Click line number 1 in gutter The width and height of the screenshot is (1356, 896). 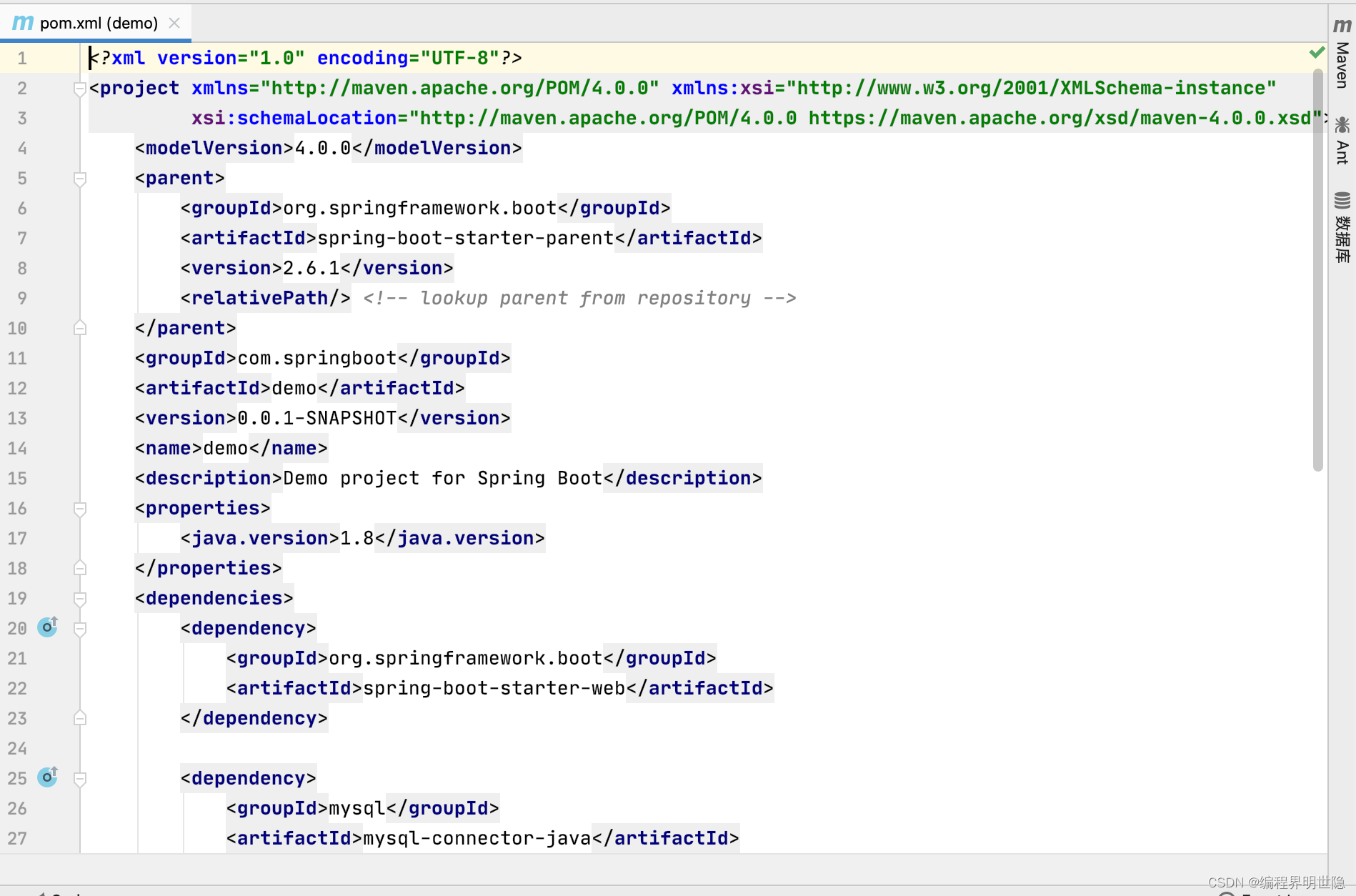pyautogui.click(x=22, y=58)
